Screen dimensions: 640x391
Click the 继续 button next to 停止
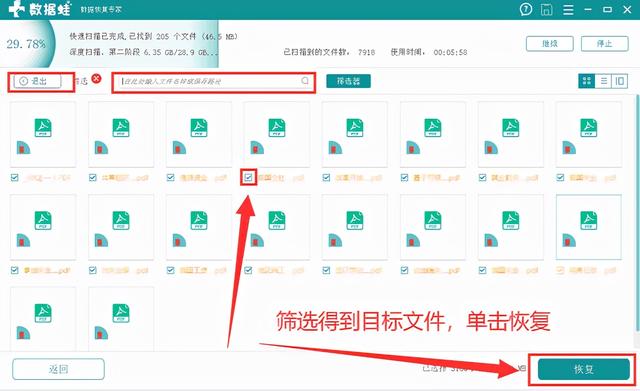point(549,44)
